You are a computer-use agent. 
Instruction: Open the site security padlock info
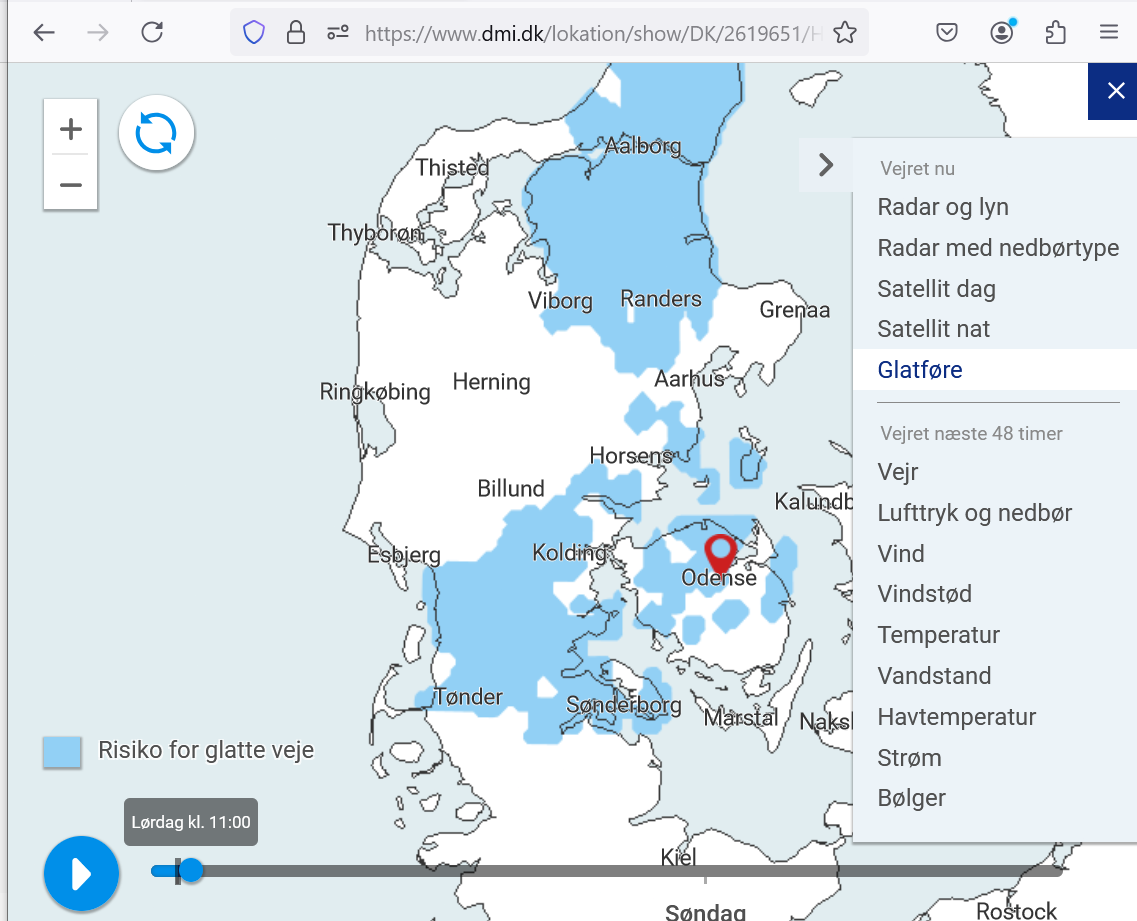pos(296,33)
